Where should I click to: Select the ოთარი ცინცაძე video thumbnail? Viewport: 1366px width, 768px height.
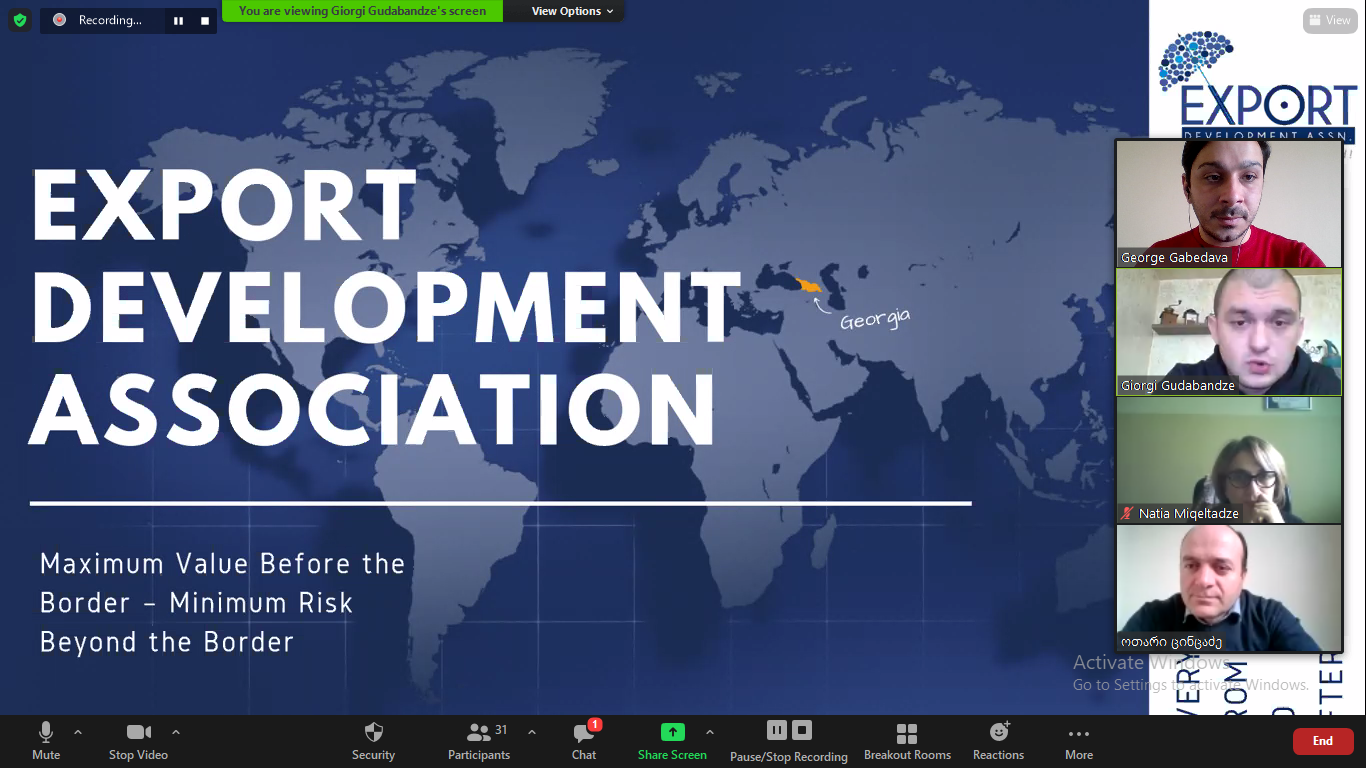tap(1229, 588)
